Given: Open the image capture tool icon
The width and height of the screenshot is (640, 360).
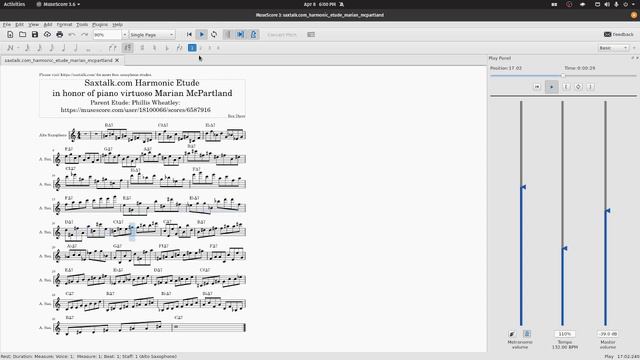Looking at the screenshot, I should point(311,35).
